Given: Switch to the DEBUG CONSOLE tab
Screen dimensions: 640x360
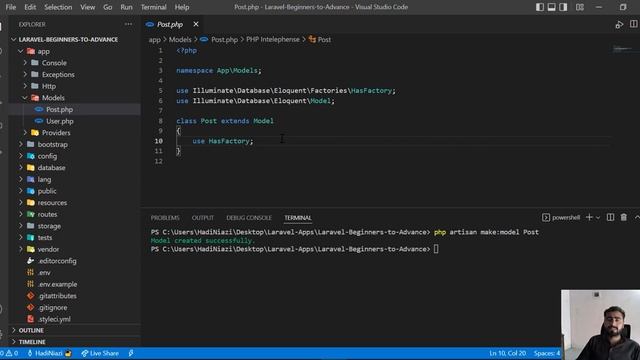Looking at the screenshot, I should [x=249, y=218].
